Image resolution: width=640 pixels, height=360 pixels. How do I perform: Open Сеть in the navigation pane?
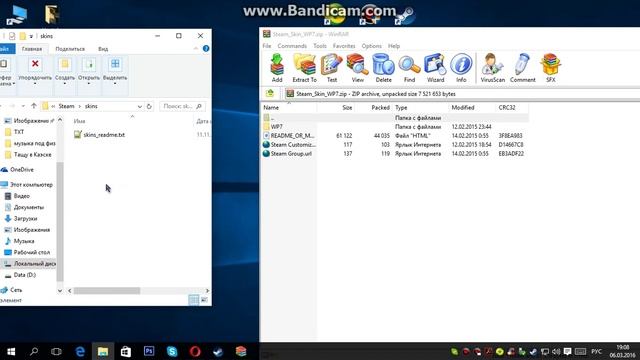click(x=12, y=290)
